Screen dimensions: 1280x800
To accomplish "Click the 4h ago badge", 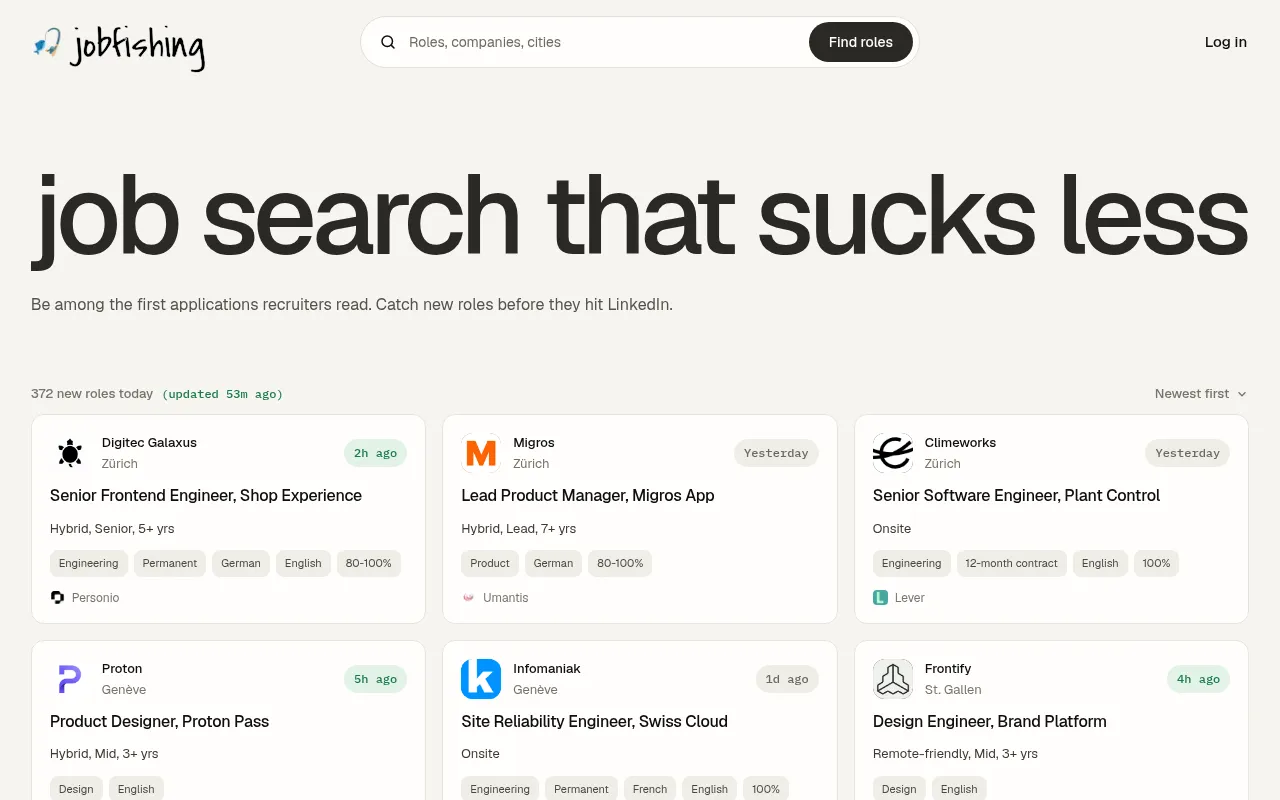I will click(x=1198, y=679).
